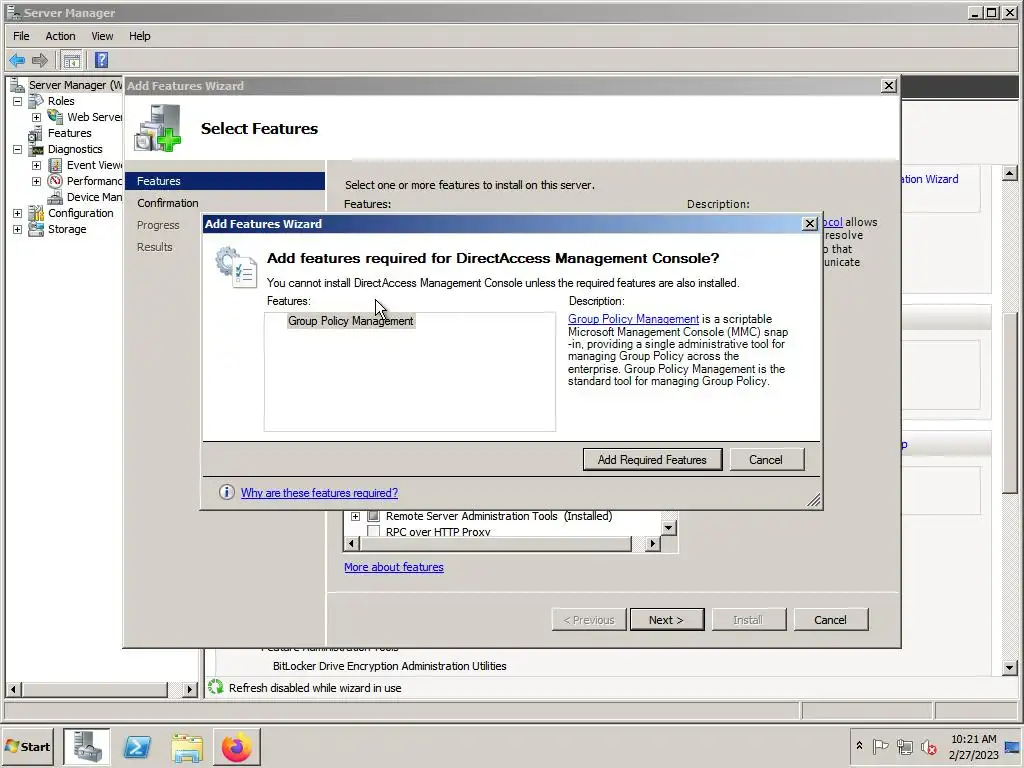
Task: Open the Action menu
Action: point(60,36)
